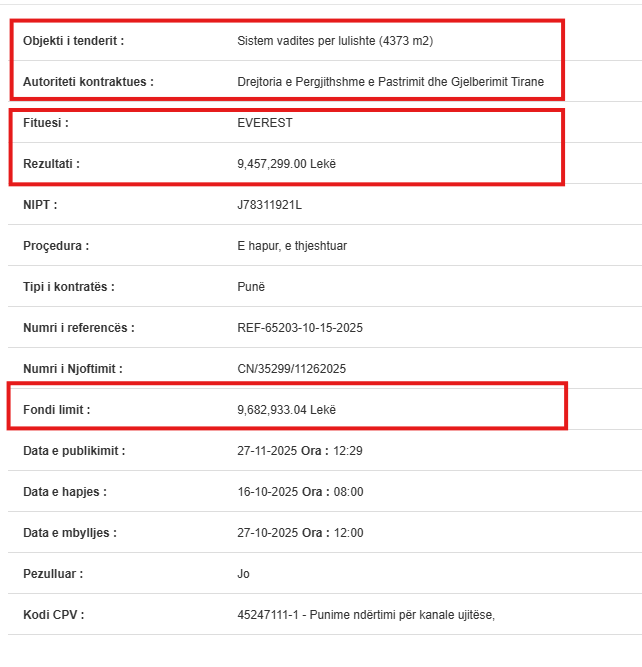Viewport: 642px width, 667px height.
Task: Click the procedure value "E hapur, e thjeshtuar"
Action: [292, 246]
